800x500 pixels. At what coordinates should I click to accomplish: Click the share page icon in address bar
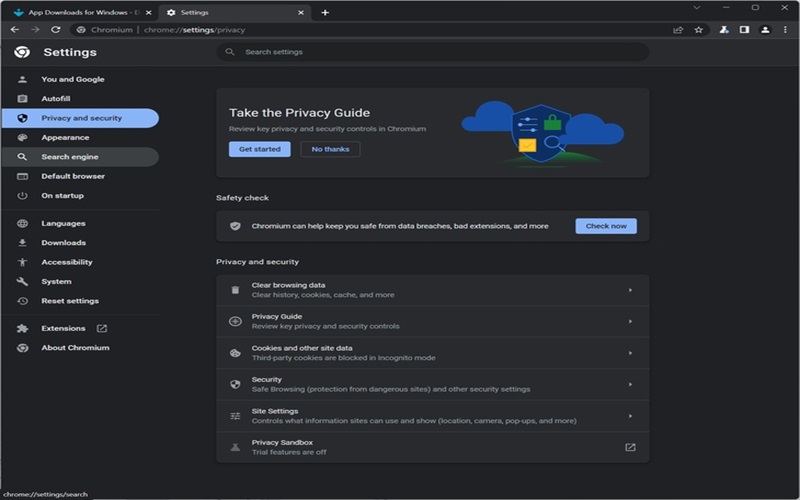(x=678, y=30)
